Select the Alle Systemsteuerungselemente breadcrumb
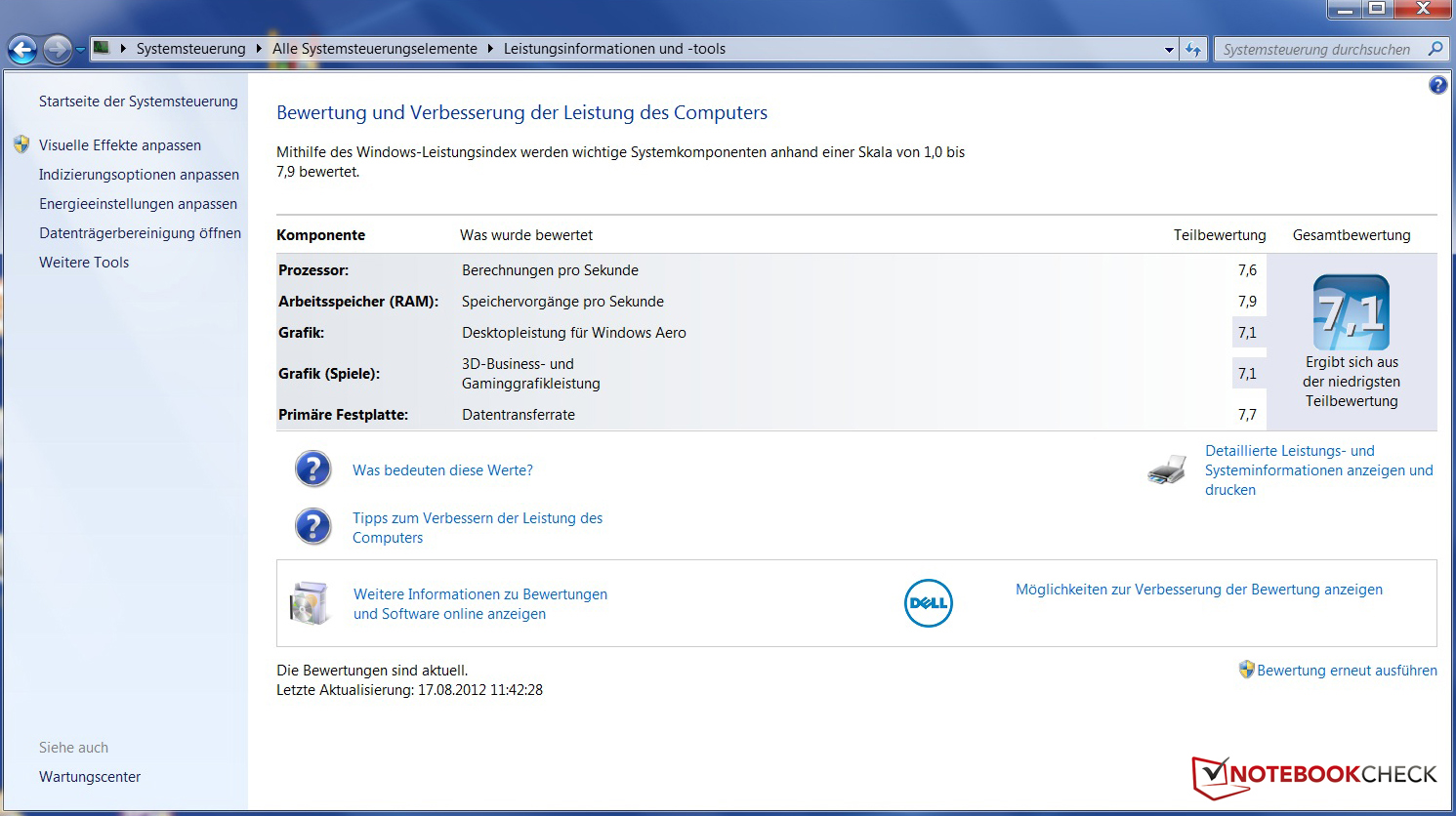This screenshot has width=1456, height=816. click(x=375, y=49)
